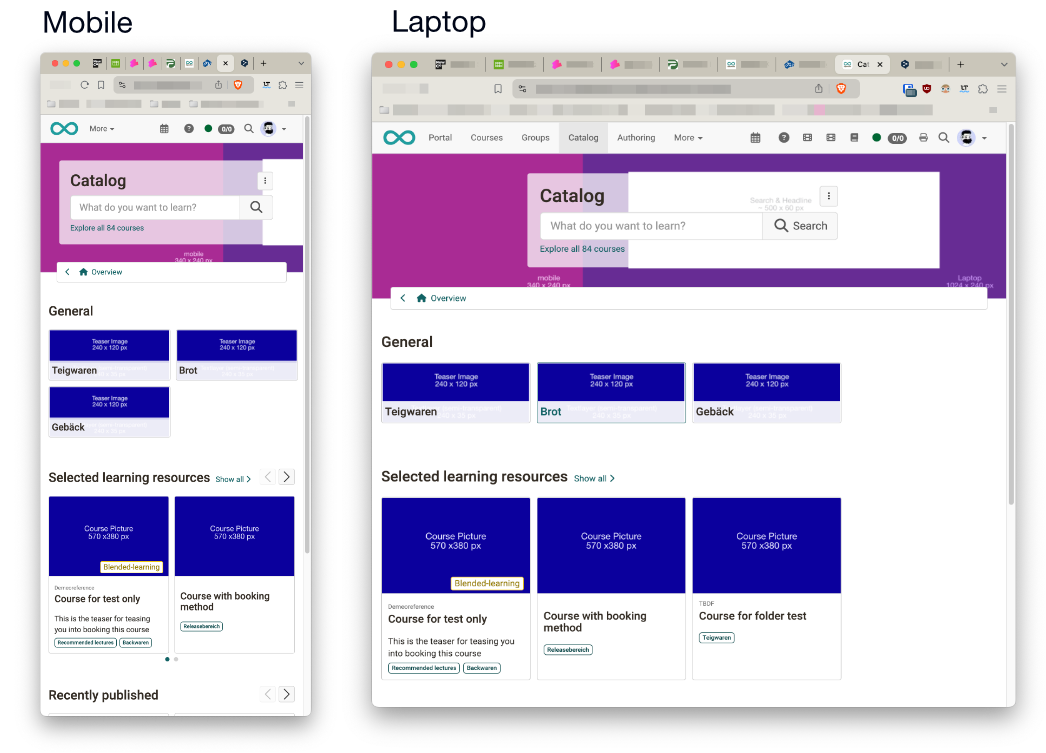Image resolution: width=1046 pixels, height=753 pixels.
Task: Click the back chevron in mobile Overview breadcrumb
Action: pyautogui.click(x=68, y=272)
